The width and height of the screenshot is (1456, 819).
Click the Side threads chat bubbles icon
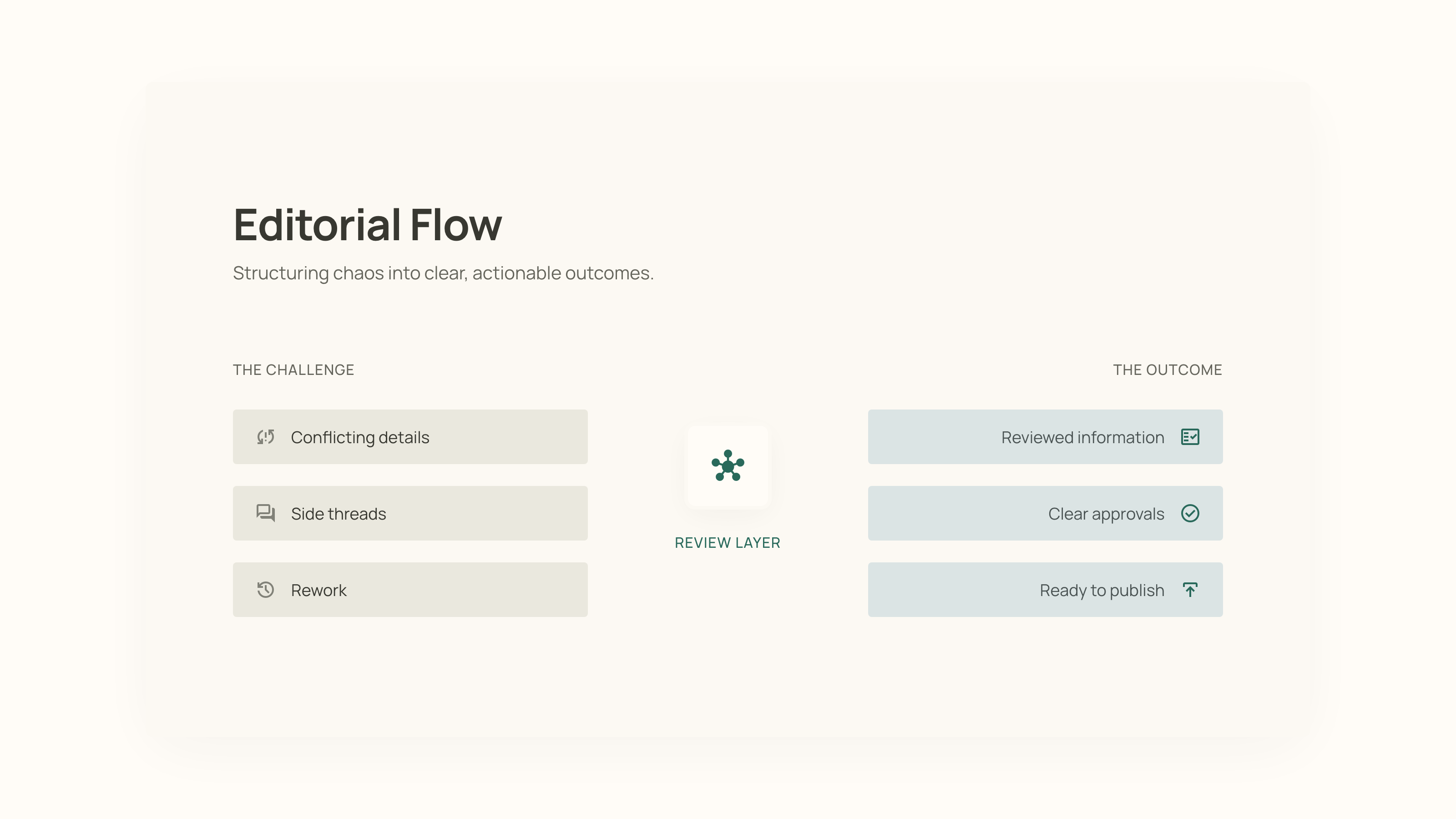point(266,513)
